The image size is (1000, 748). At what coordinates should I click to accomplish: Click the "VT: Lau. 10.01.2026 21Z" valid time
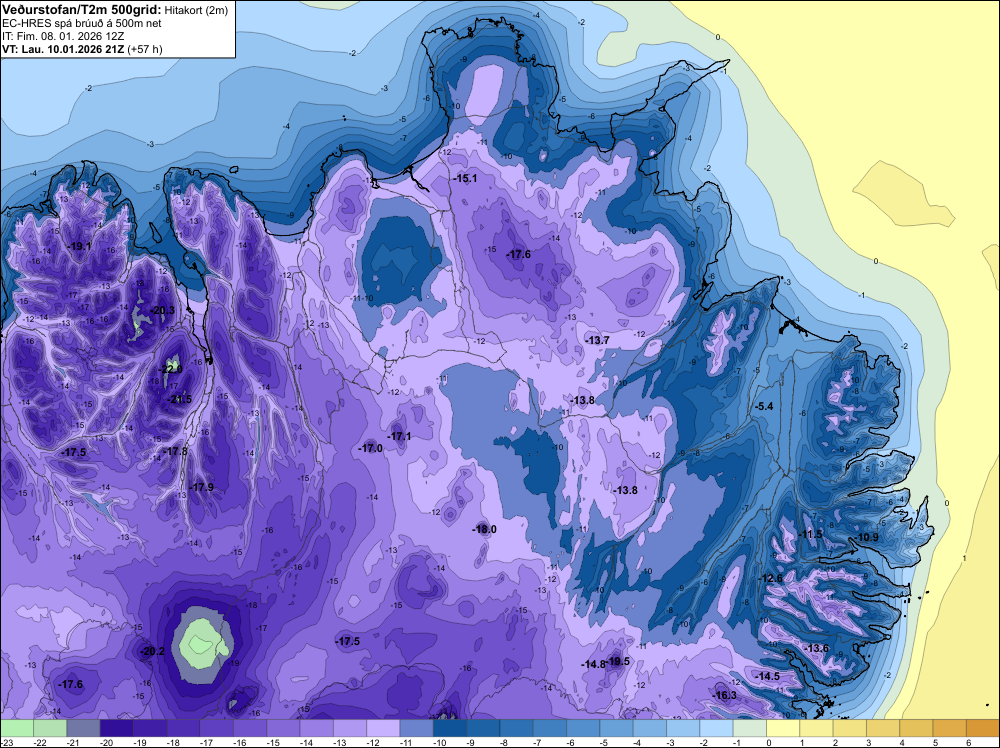tap(63, 49)
